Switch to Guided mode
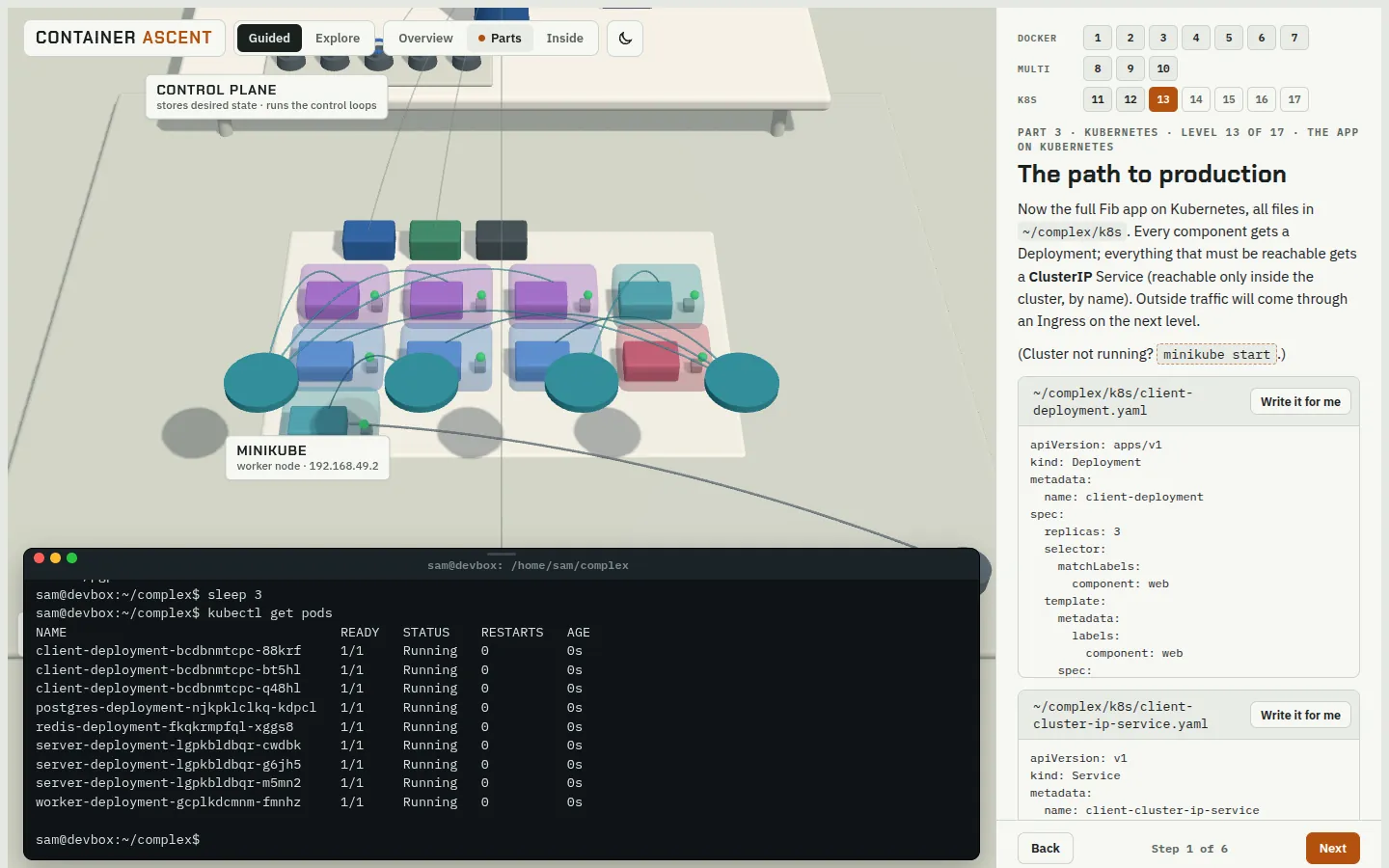Image resolution: width=1389 pixels, height=868 pixels. click(269, 39)
